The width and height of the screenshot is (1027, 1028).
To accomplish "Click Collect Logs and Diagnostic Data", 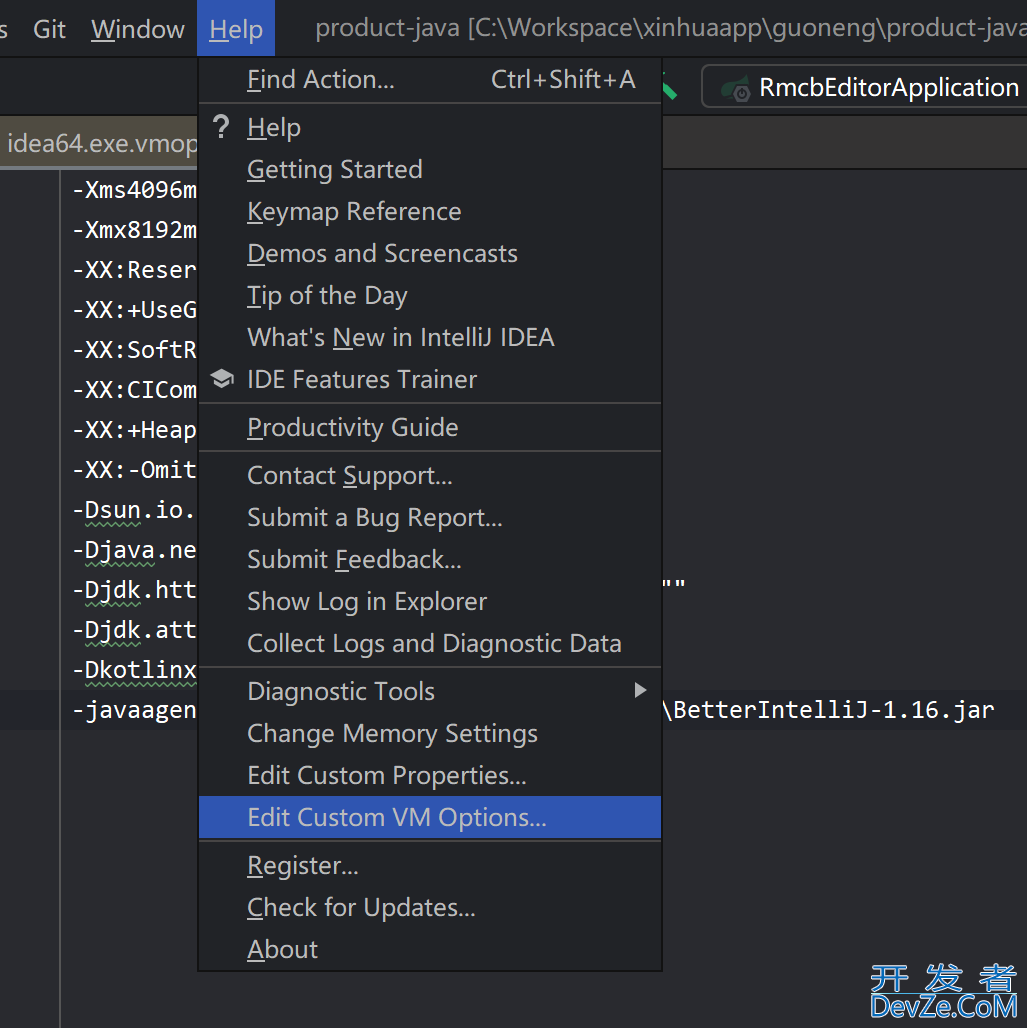I will point(434,643).
